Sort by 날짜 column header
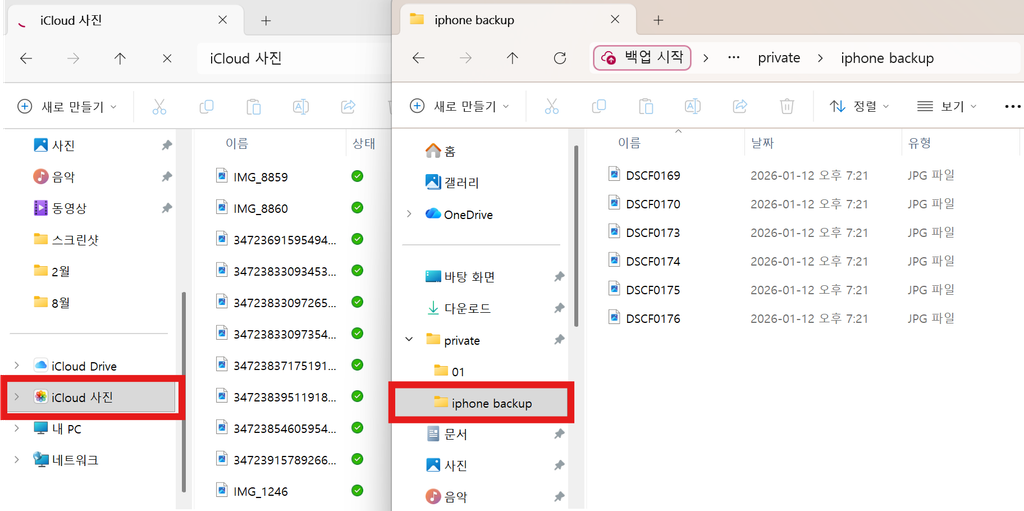The height and width of the screenshot is (511, 1024). (x=762, y=143)
